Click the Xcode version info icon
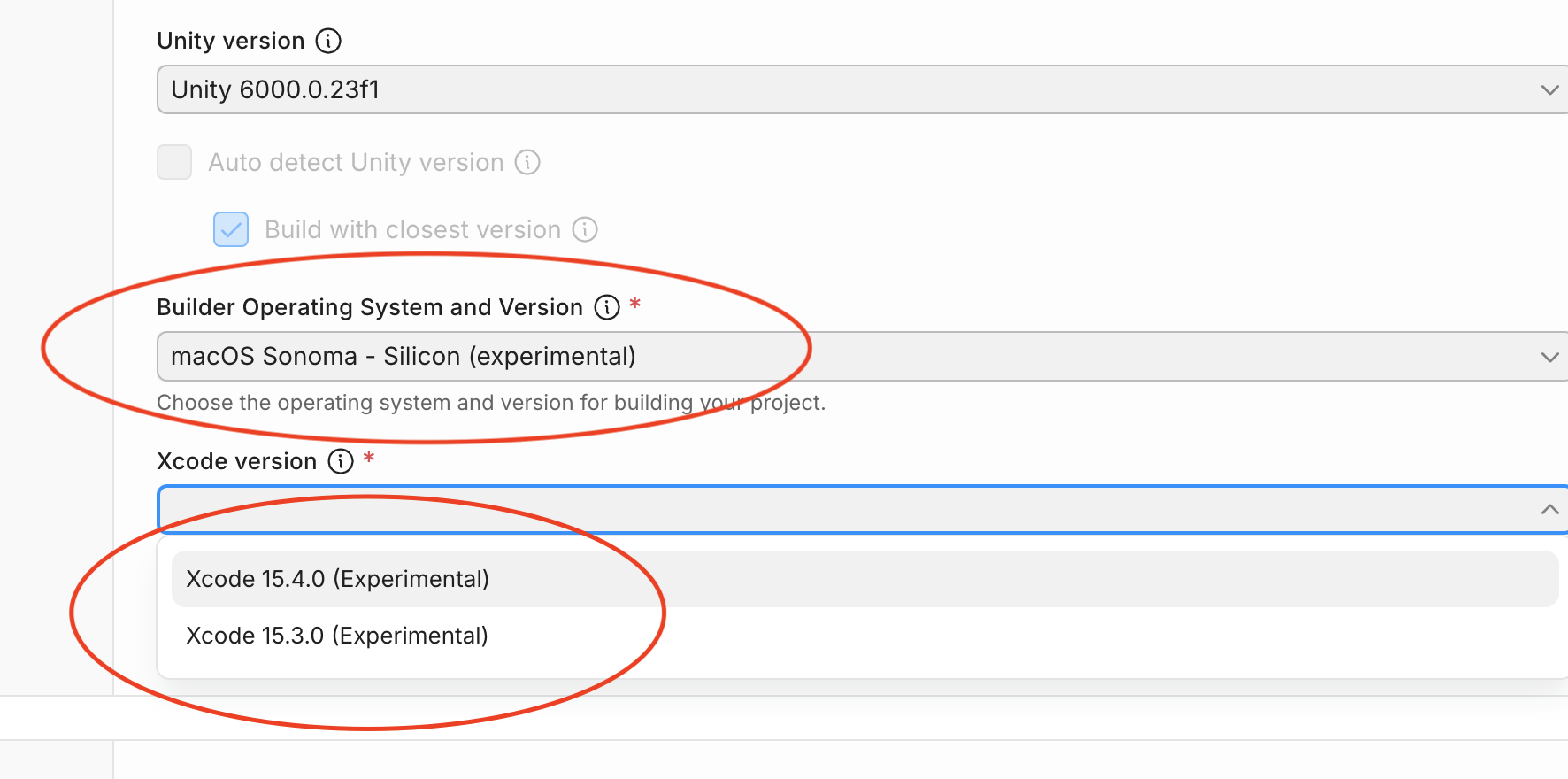 [x=340, y=461]
